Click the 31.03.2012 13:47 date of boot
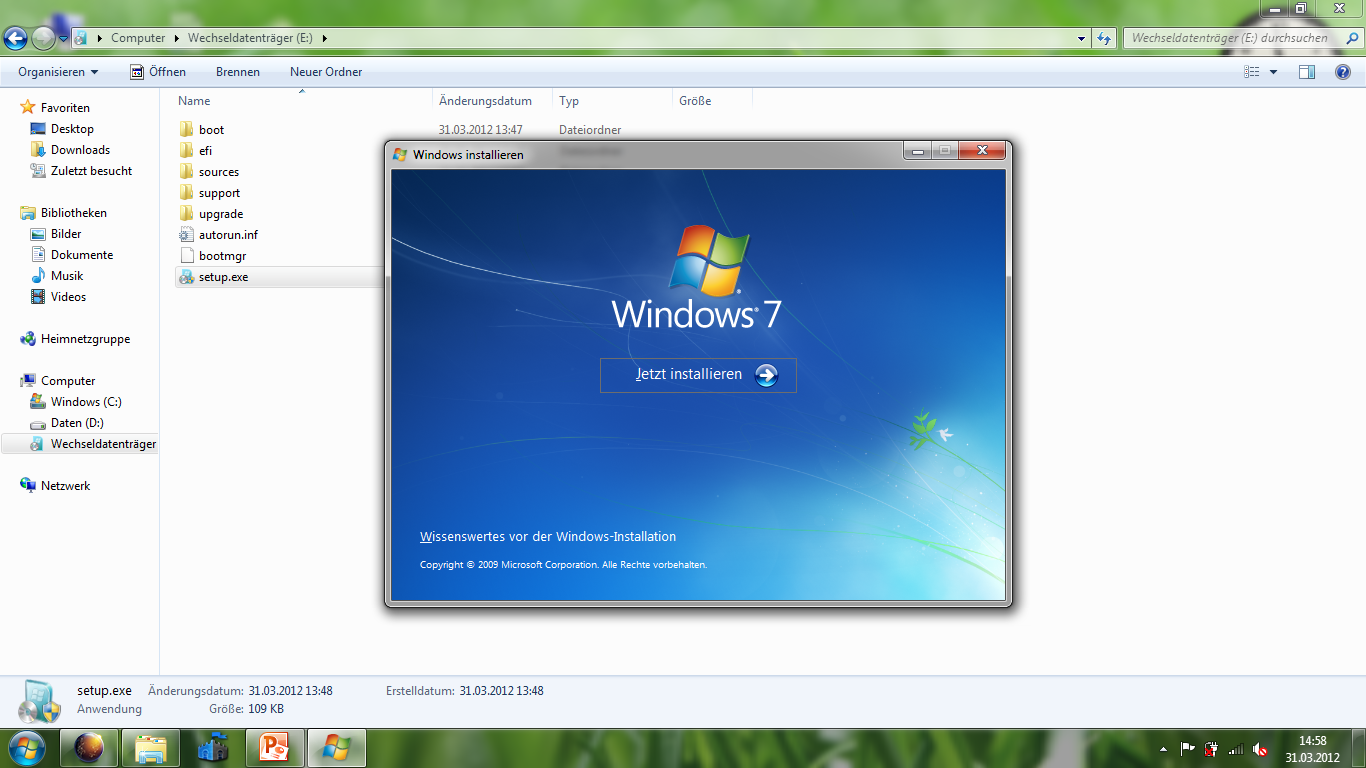This screenshot has height=768, width=1366. point(480,130)
